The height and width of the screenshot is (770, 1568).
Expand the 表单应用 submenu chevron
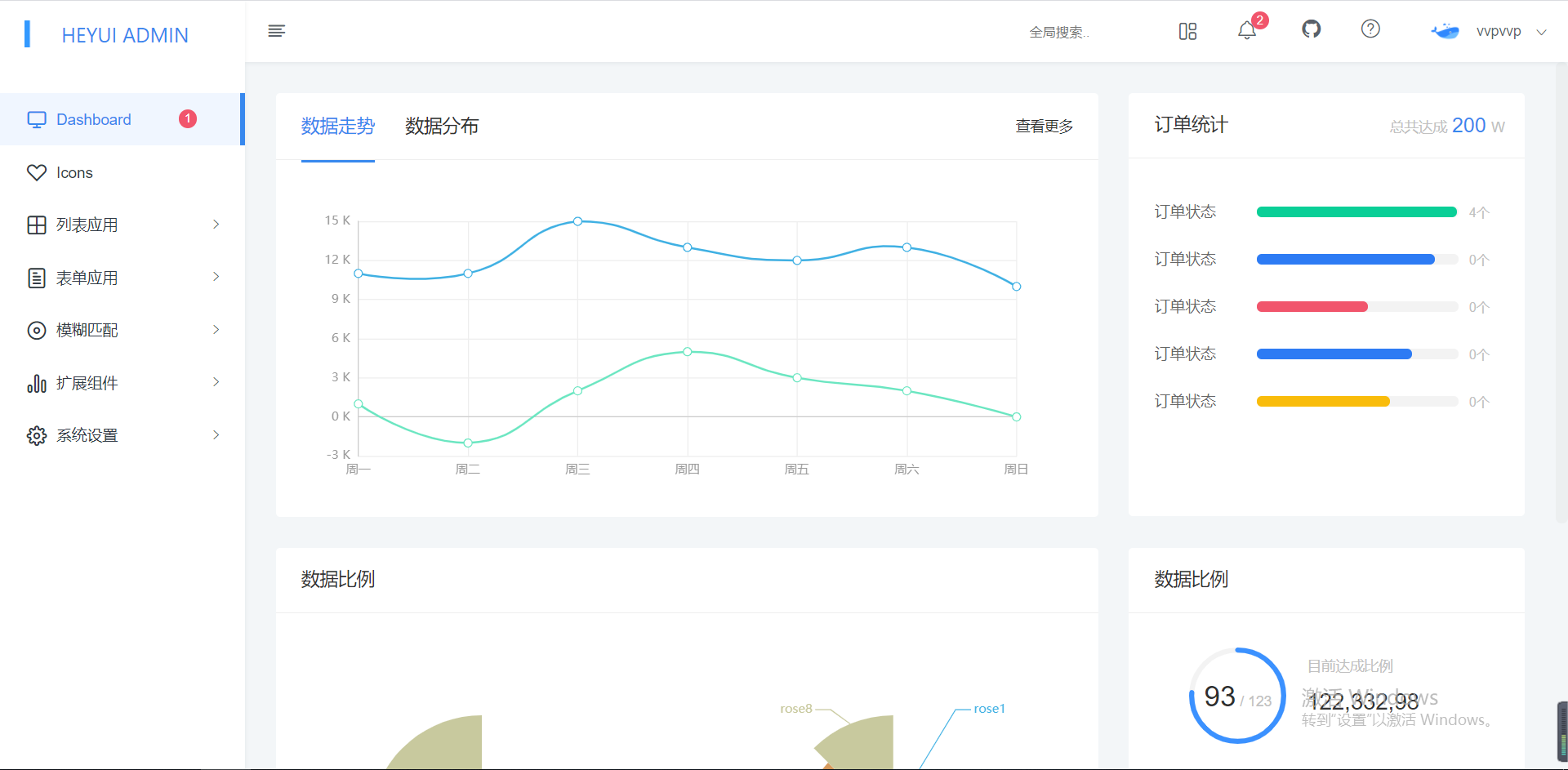pos(216,277)
